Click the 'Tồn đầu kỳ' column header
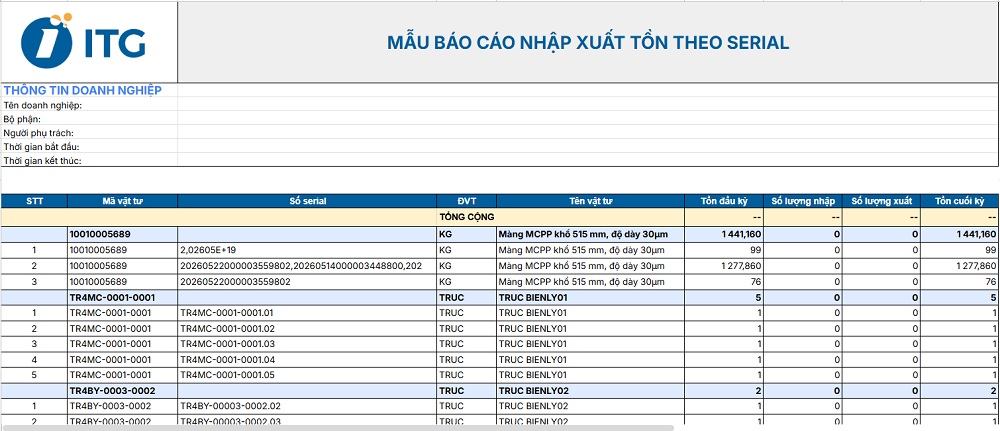The image size is (1000, 431). [x=724, y=201]
